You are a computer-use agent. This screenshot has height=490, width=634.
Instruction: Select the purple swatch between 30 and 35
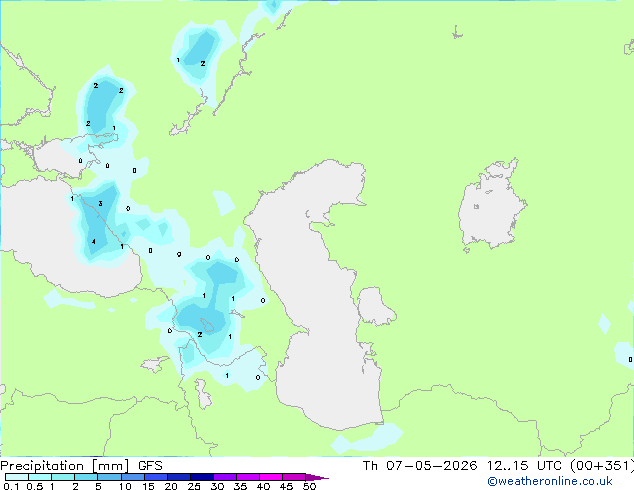coord(225,477)
